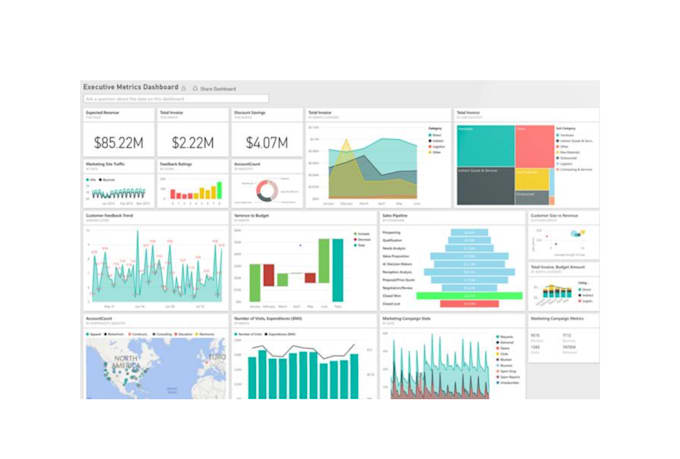Click the coral red block in the treemap
Screen dimensions: 680x459
[x=535, y=146]
